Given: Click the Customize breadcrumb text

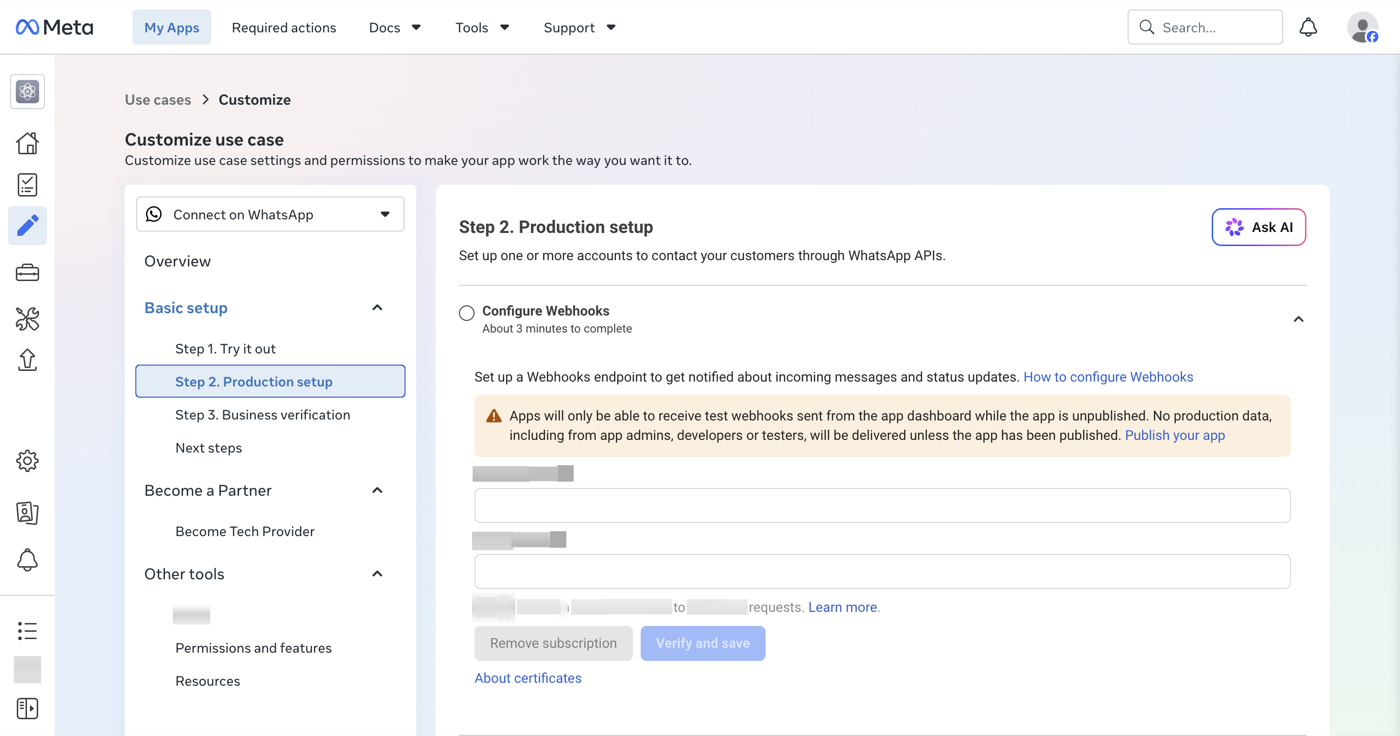Looking at the screenshot, I should (255, 100).
